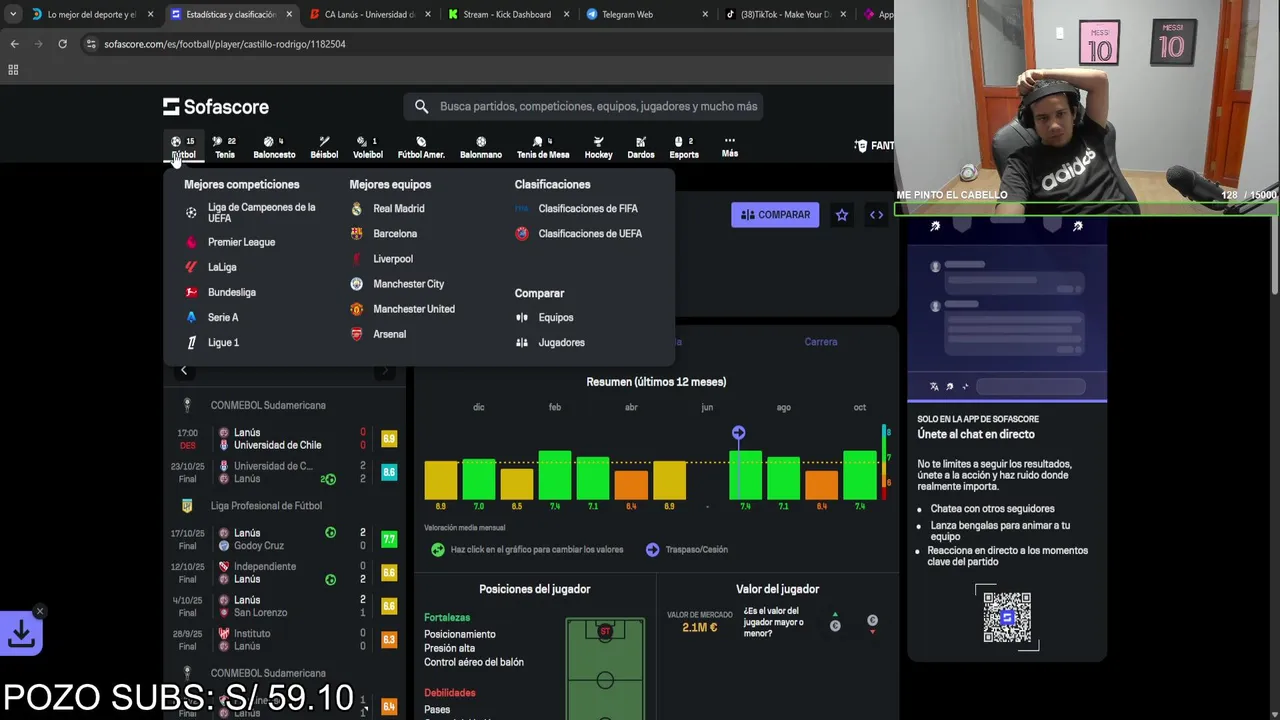This screenshot has height=720, width=1280.
Task: Select Comparar Jugadores option
Action: point(550,342)
